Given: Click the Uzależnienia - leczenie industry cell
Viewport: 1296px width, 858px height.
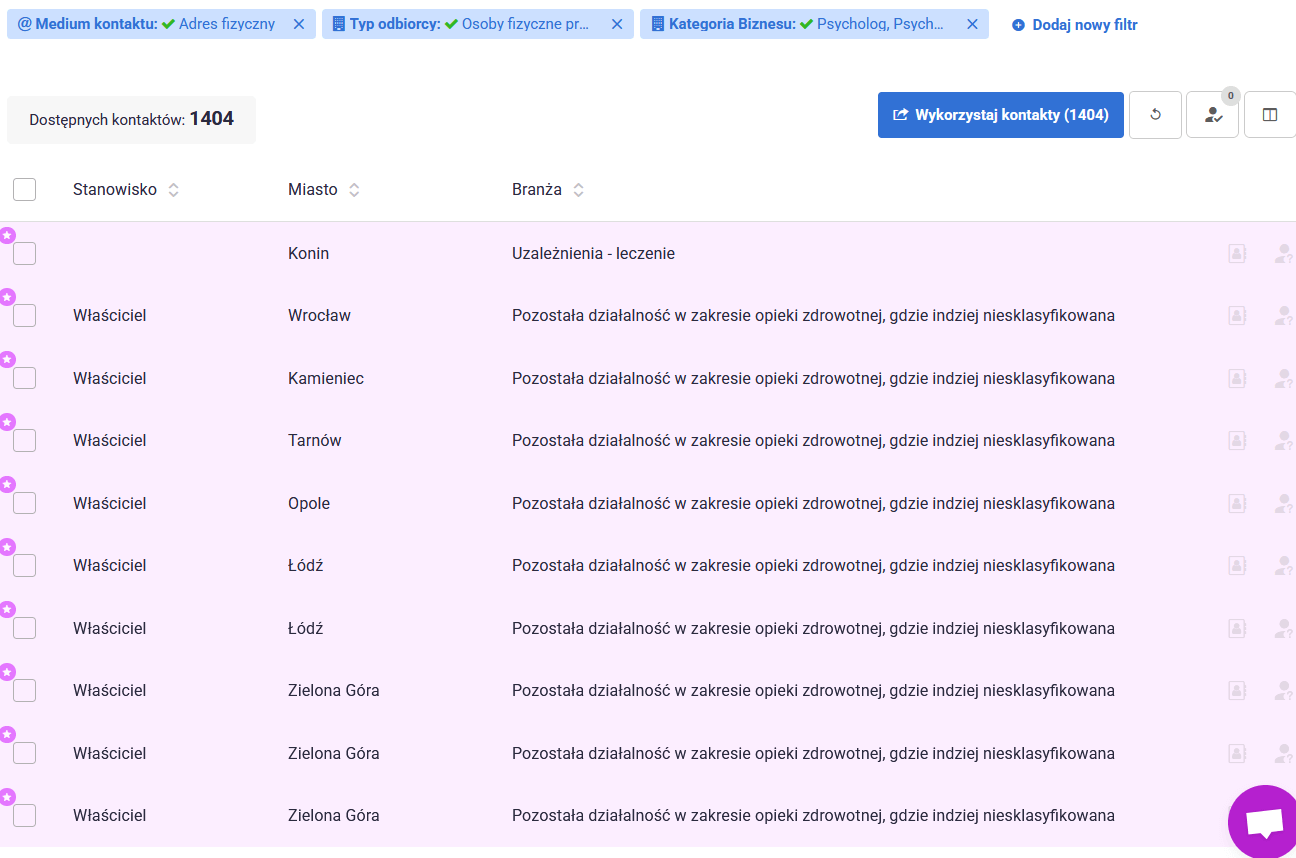Looking at the screenshot, I should [x=593, y=253].
